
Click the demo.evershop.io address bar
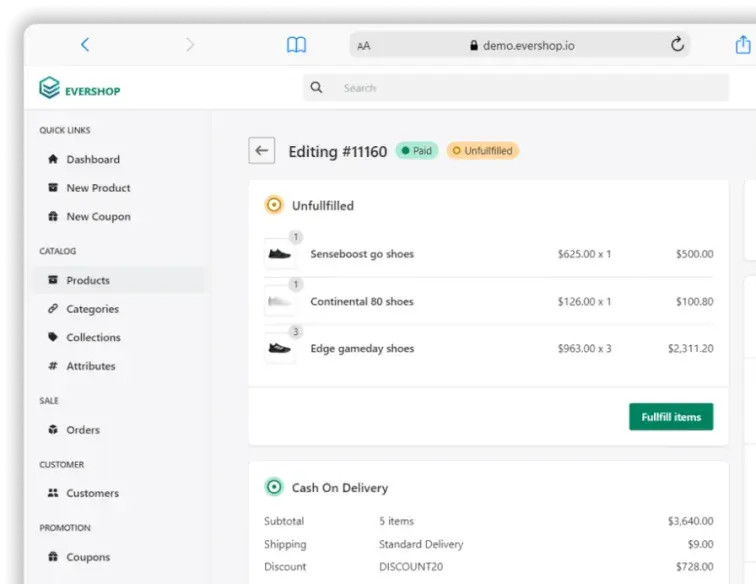pos(520,45)
